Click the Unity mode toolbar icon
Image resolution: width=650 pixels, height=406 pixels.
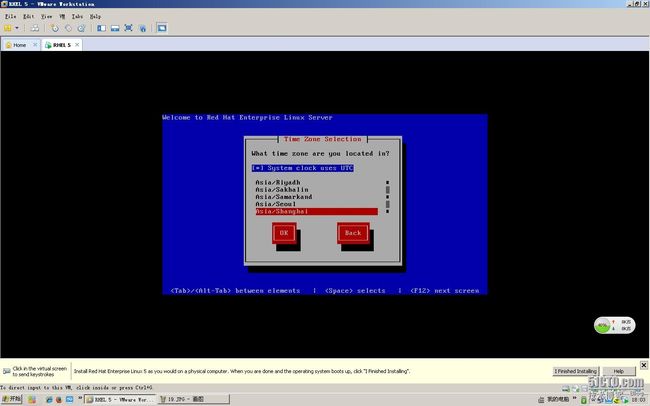coord(143,28)
